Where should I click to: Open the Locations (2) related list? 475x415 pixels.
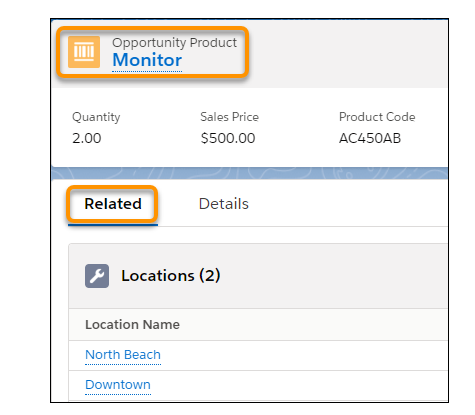point(171,276)
